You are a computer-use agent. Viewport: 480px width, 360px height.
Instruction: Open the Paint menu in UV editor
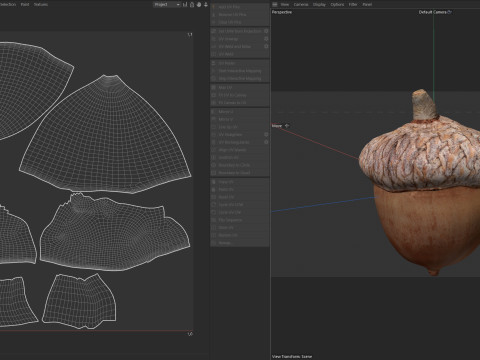pos(25,4)
